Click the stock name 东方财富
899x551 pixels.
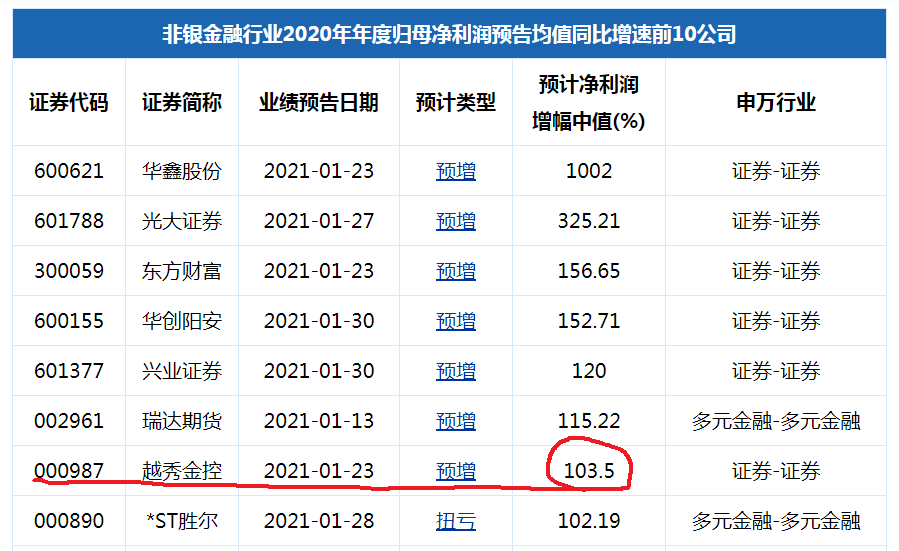(x=182, y=271)
